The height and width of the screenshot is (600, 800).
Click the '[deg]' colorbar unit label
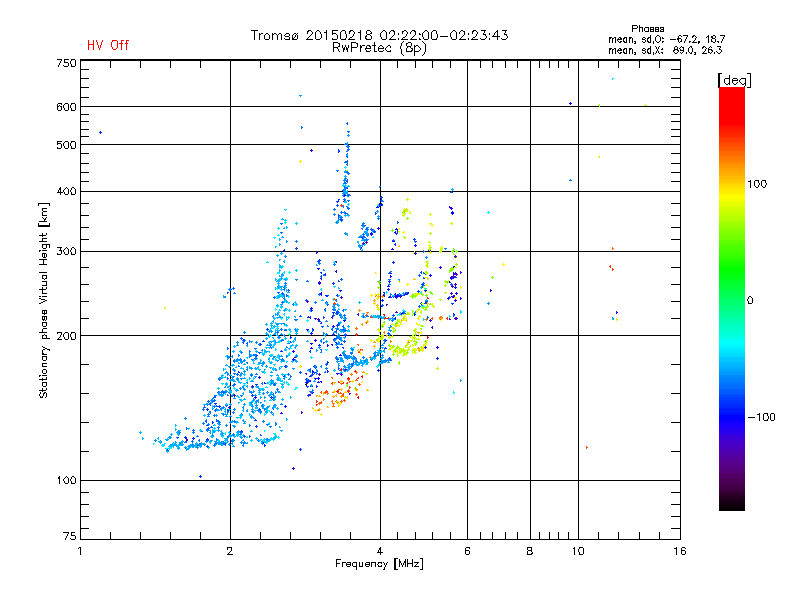tap(734, 80)
